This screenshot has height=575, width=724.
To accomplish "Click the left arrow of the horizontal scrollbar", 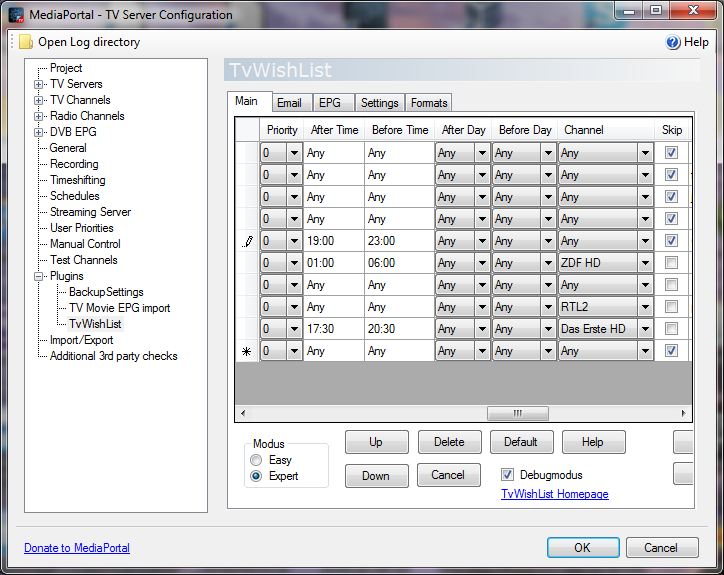I will (x=243, y=413).
